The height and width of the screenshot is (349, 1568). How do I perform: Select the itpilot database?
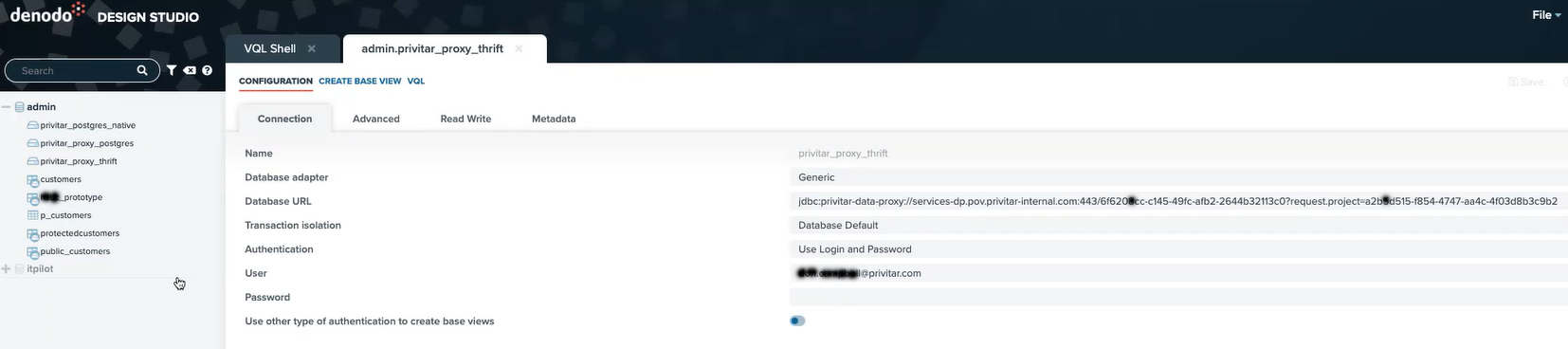[40, 269]
